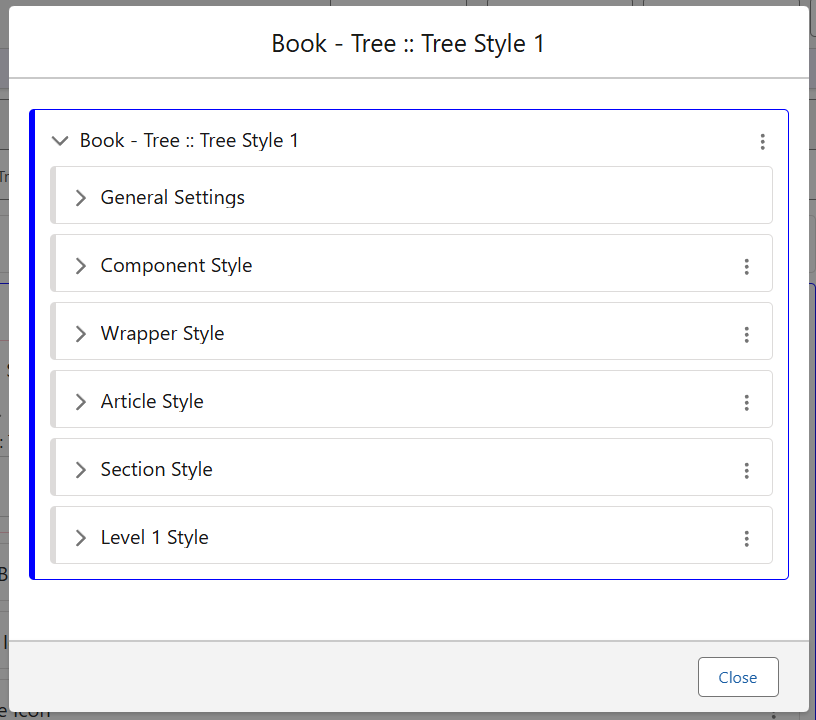The height and width of the screenshot is (720, 816).
Task: Open the Component Style options menu
Action: [x=746, y=267]
